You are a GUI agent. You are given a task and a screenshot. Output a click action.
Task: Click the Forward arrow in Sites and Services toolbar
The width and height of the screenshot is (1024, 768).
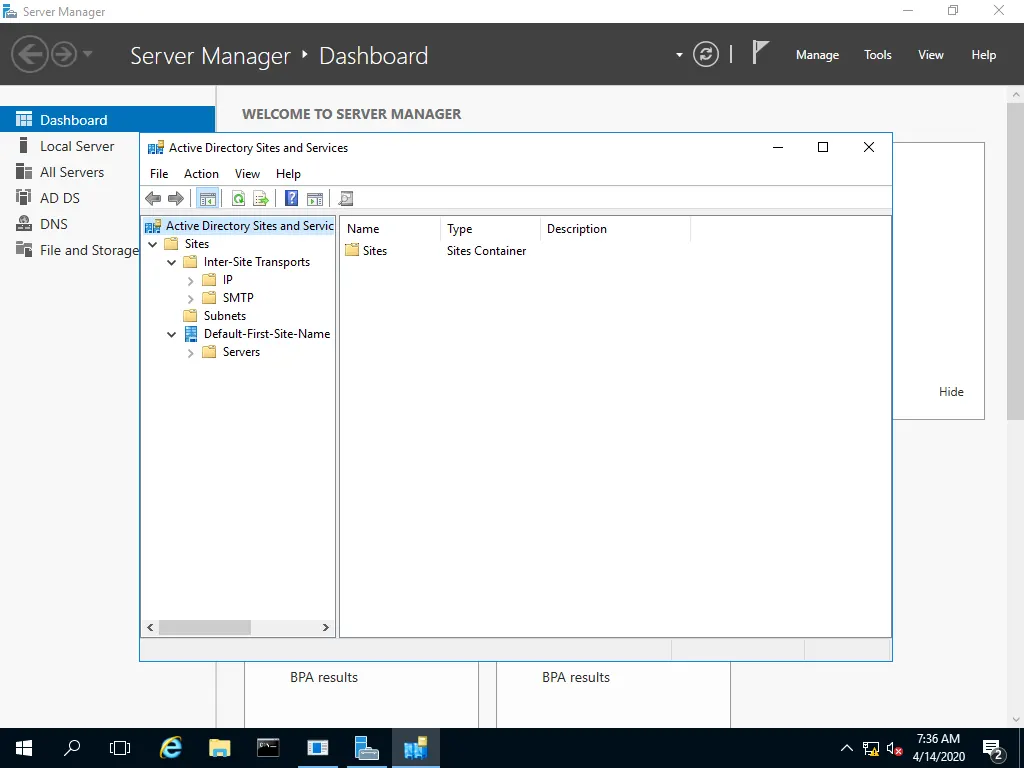click(x=176, y=199)
